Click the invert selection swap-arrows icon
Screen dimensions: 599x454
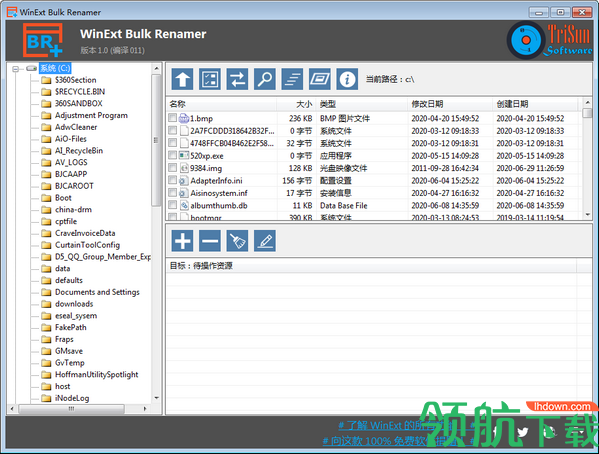tap(237, 79)
